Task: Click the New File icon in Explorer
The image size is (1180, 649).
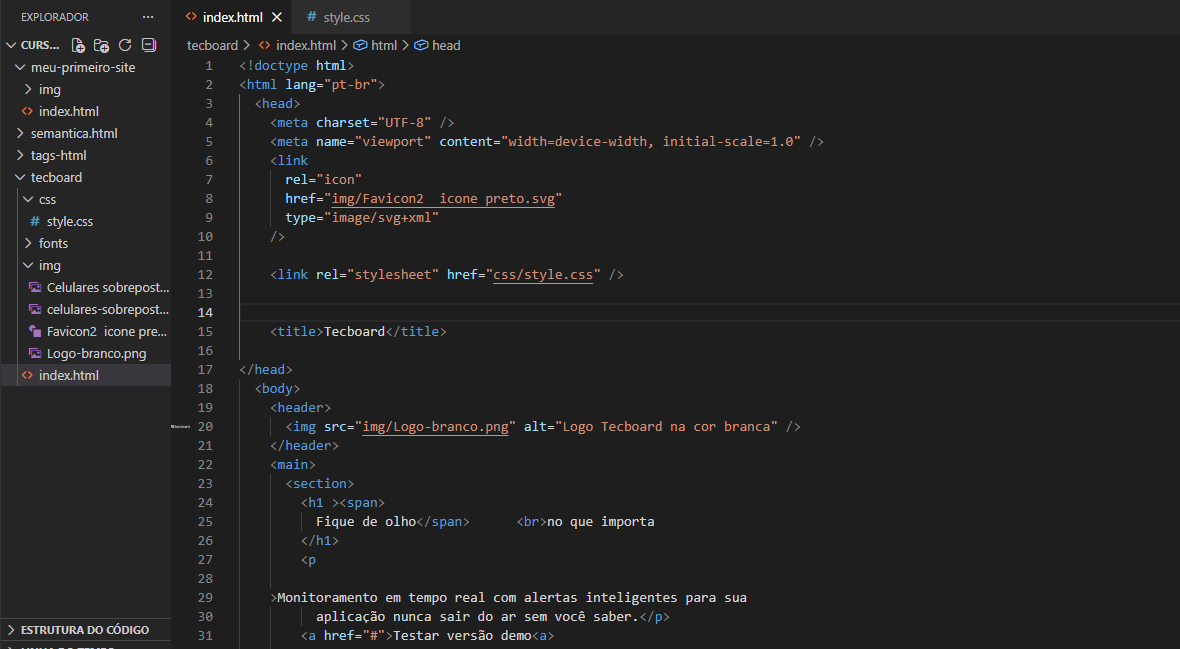Action: point(78,45)
